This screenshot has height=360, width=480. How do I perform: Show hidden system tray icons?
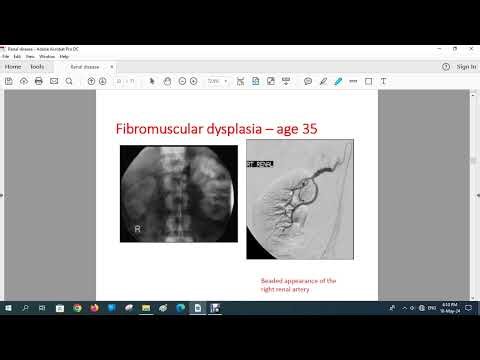point(404,308)
